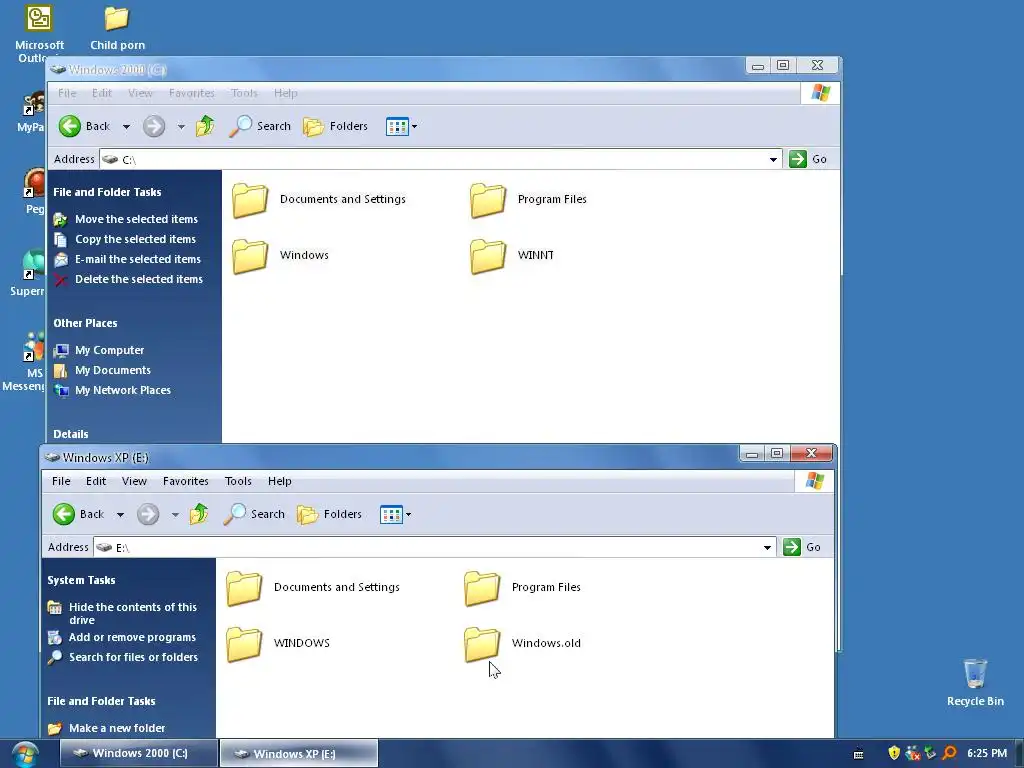
Task: Click address field containing C:\
Action: 441,159
